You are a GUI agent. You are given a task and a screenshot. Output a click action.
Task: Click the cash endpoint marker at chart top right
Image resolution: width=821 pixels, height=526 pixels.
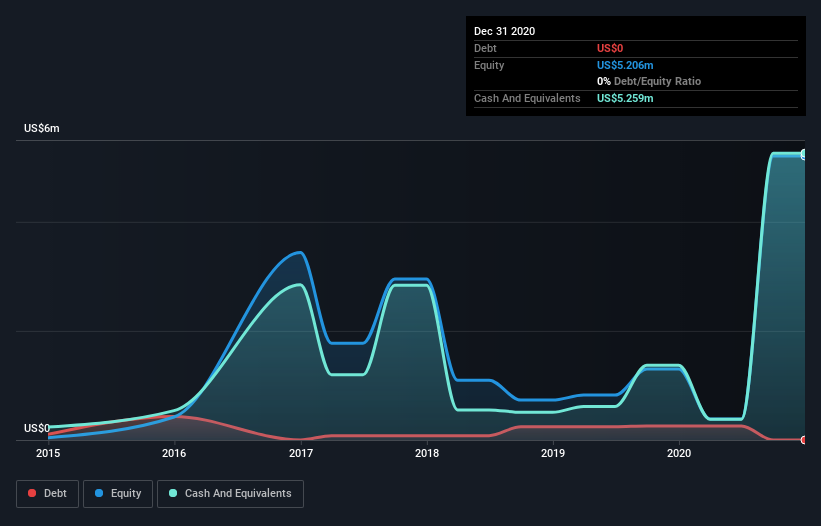[804, 154]
